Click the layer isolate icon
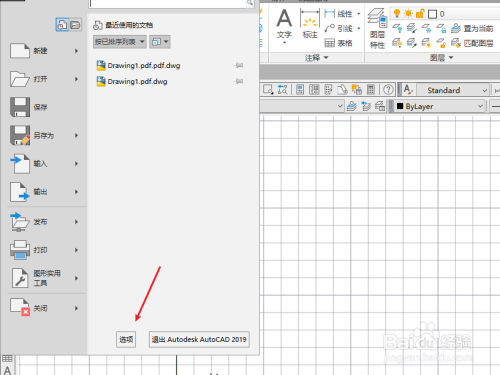The width and height of the screenshot is (500, 375). coord(411,29)
